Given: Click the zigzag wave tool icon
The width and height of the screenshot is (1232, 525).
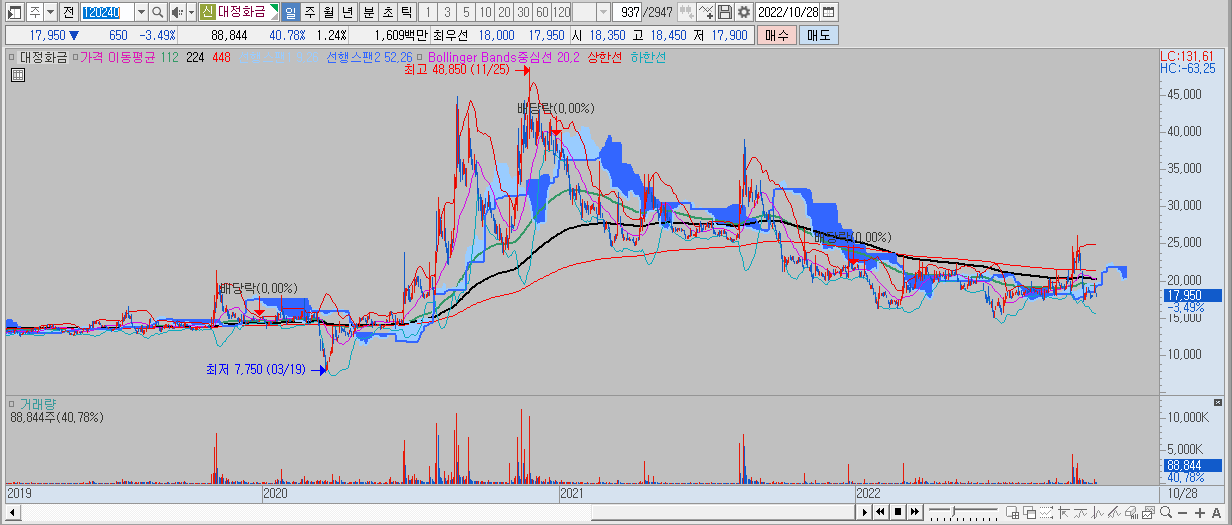Looking at the screenshot, I should pyautogui.click(x=1097, y=513).
